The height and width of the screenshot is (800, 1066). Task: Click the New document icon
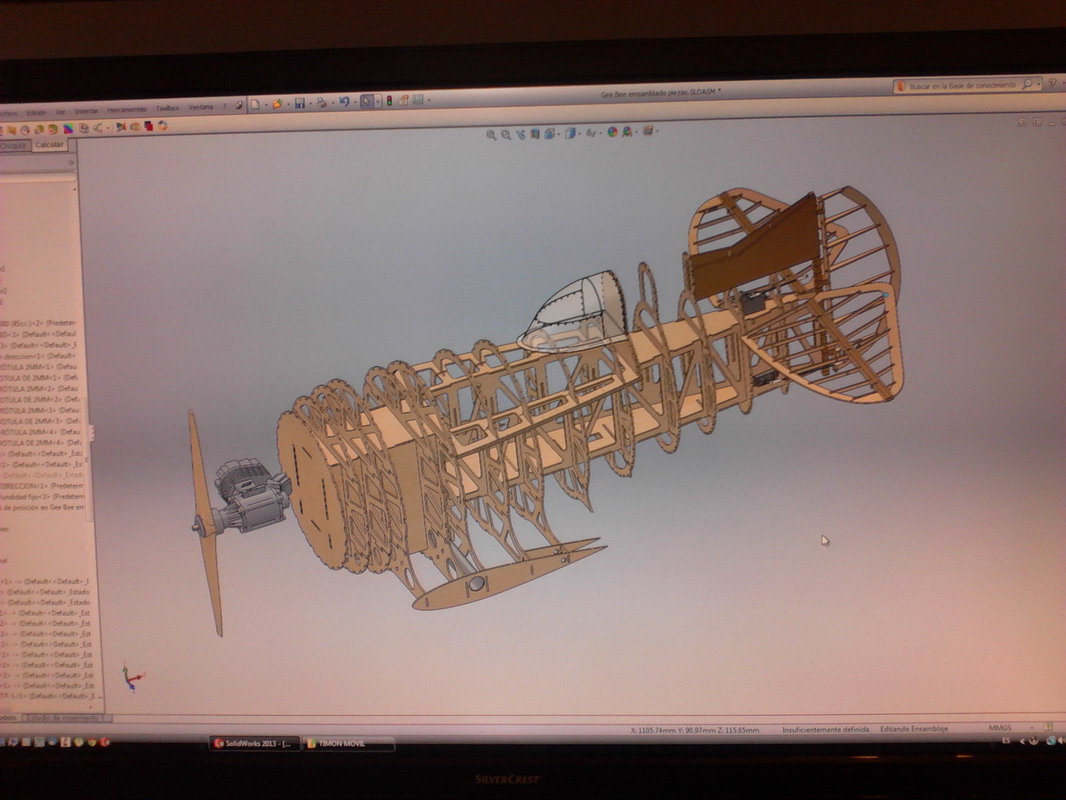coord(256,103)
